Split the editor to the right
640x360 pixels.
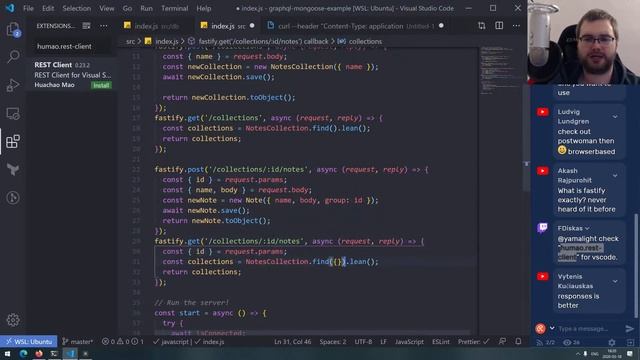(499, 26)
